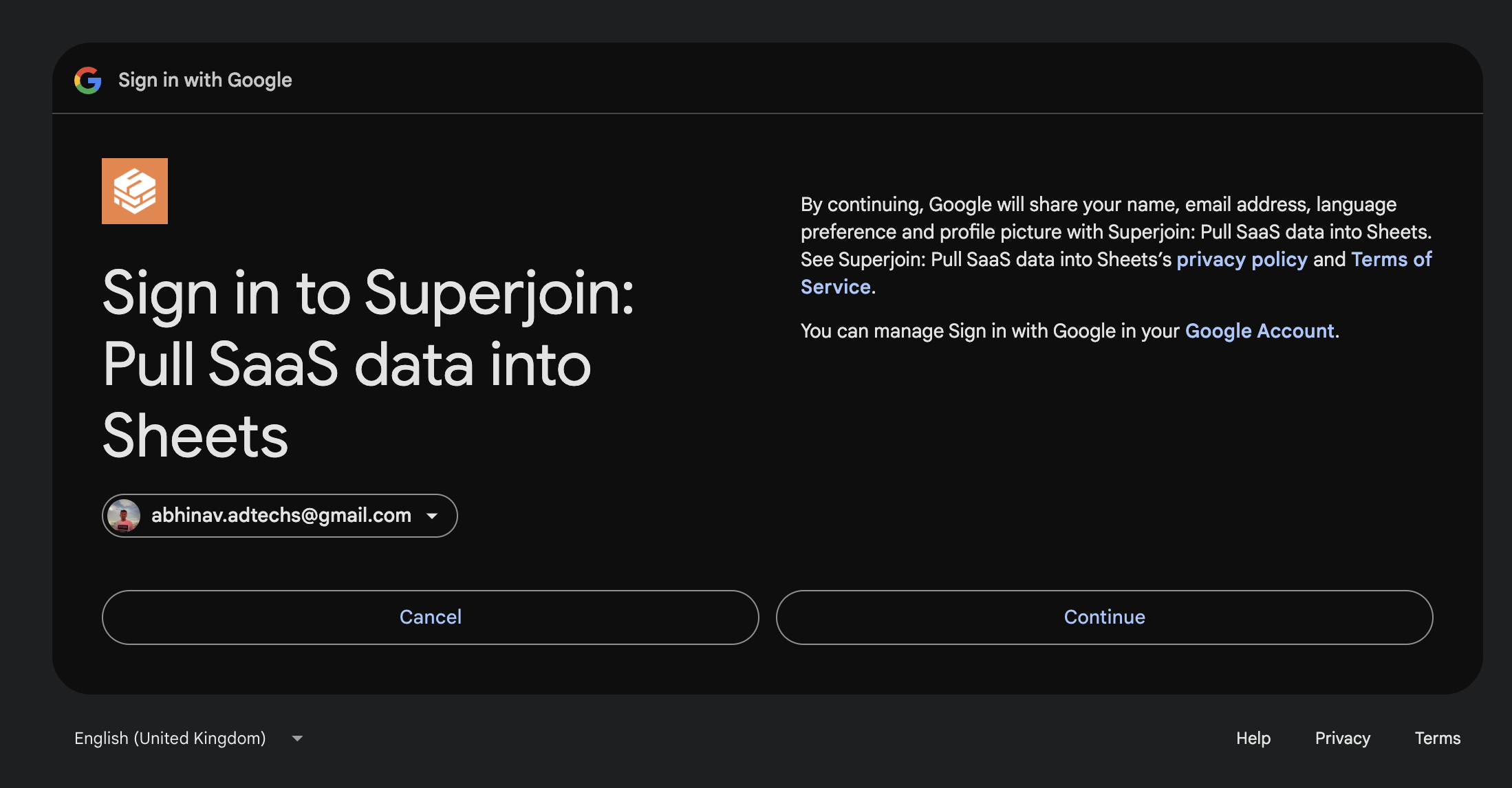The image size is (1512, 788).
Task: Click the Google G logo
Action: 88,80
